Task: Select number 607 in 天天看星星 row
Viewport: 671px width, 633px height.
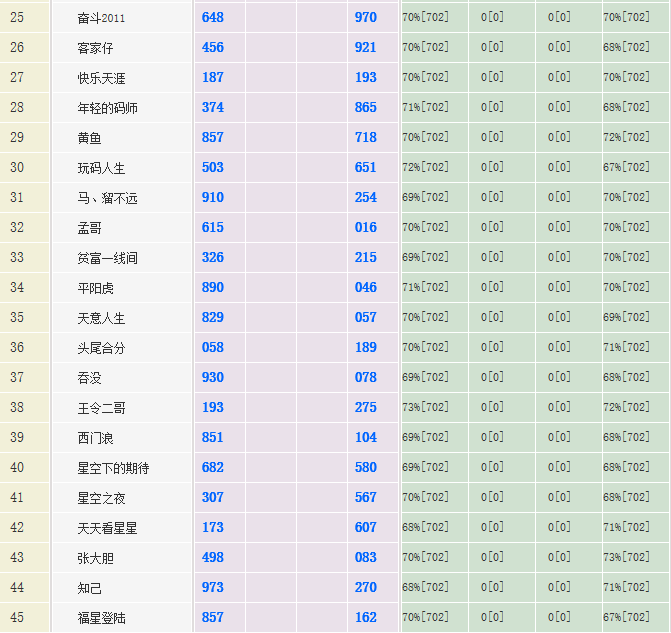Action: pyautogui.click(x=365, y=527)
